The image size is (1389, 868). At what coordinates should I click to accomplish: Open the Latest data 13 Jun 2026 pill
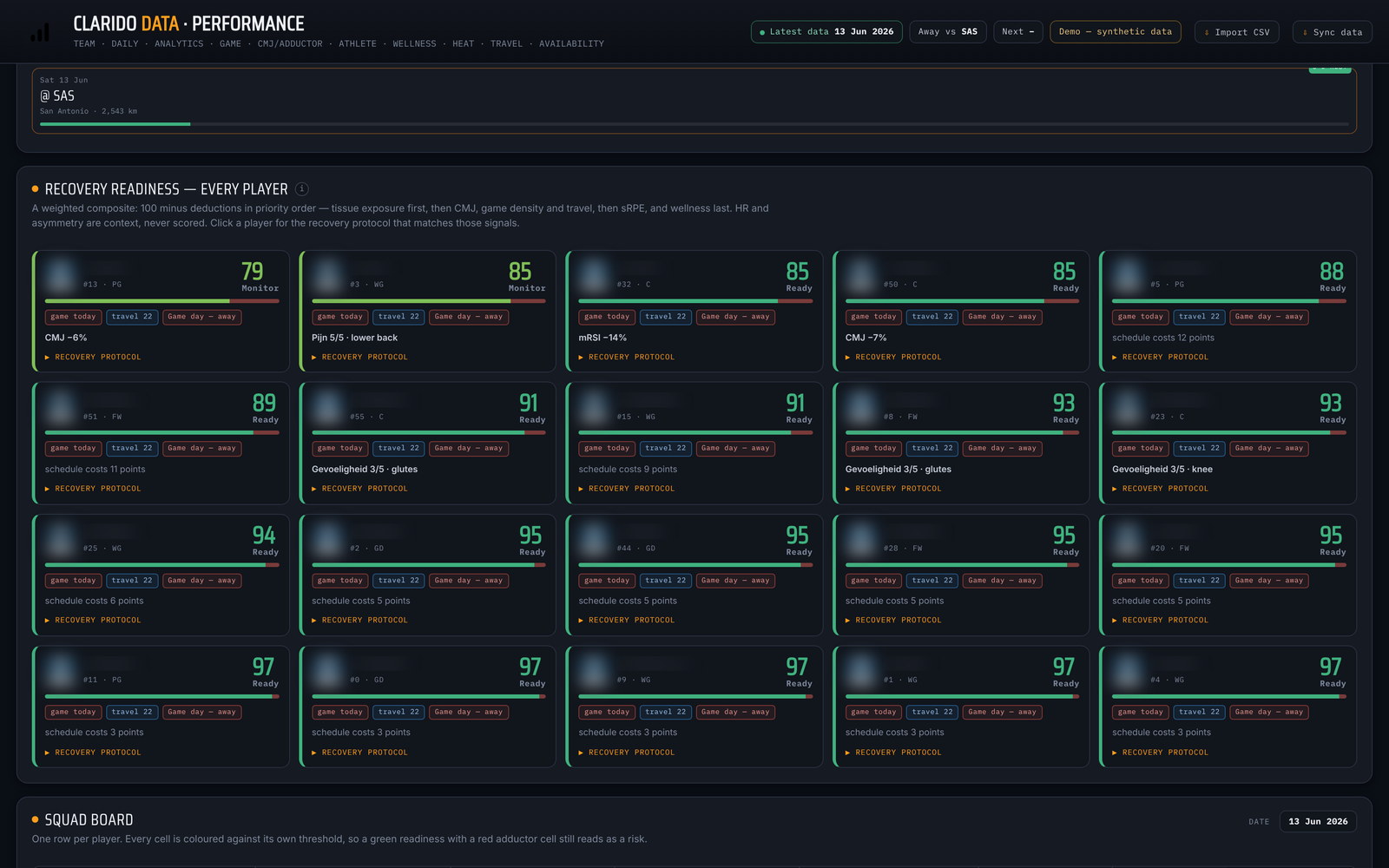click(826, 31)
